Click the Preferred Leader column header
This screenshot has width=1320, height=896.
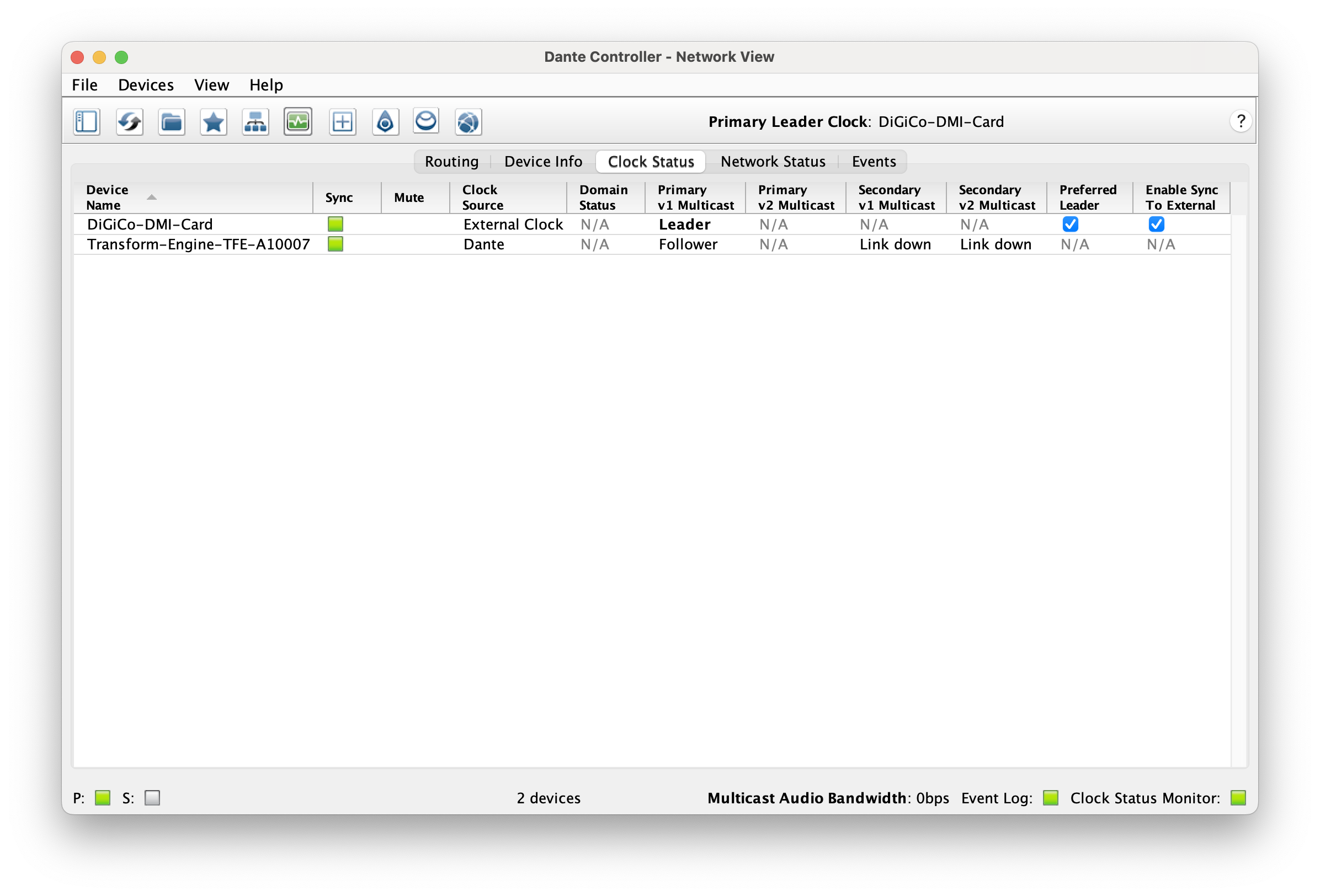[1090, 198]
